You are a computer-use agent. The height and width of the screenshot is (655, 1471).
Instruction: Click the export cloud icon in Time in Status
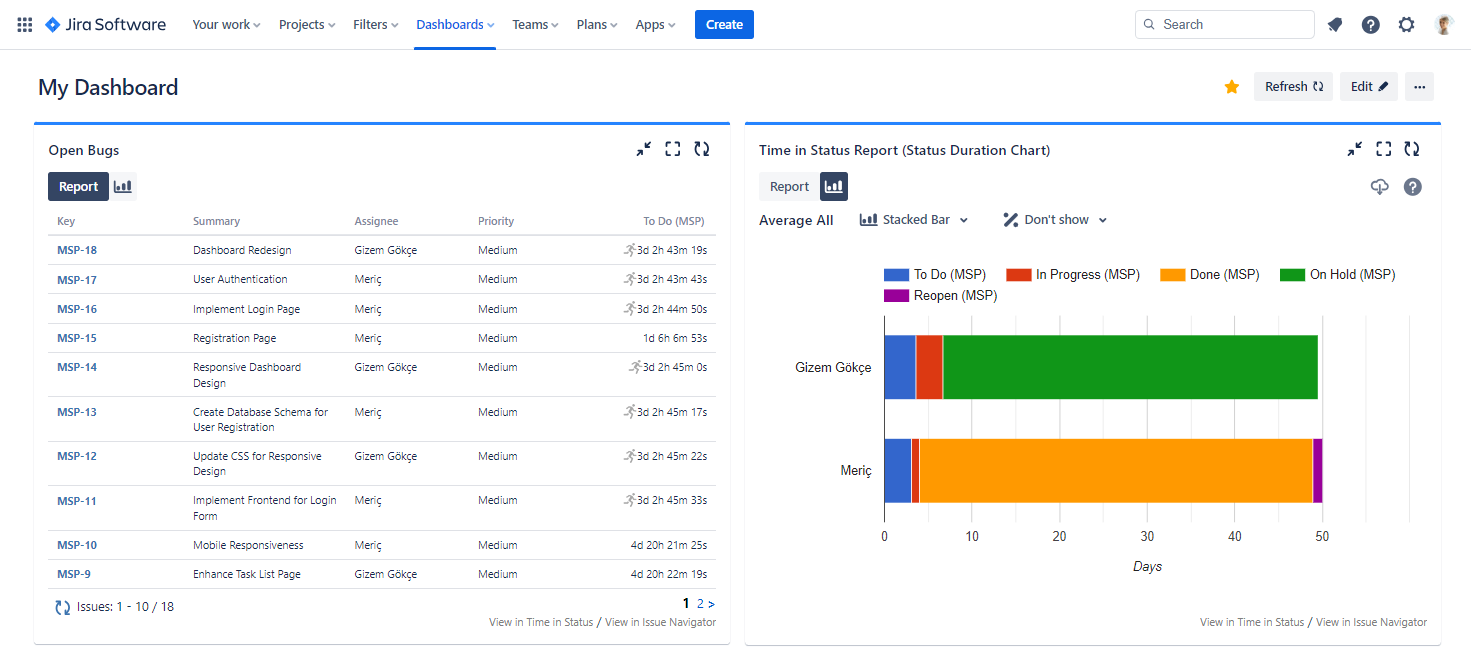point(1380,186)
